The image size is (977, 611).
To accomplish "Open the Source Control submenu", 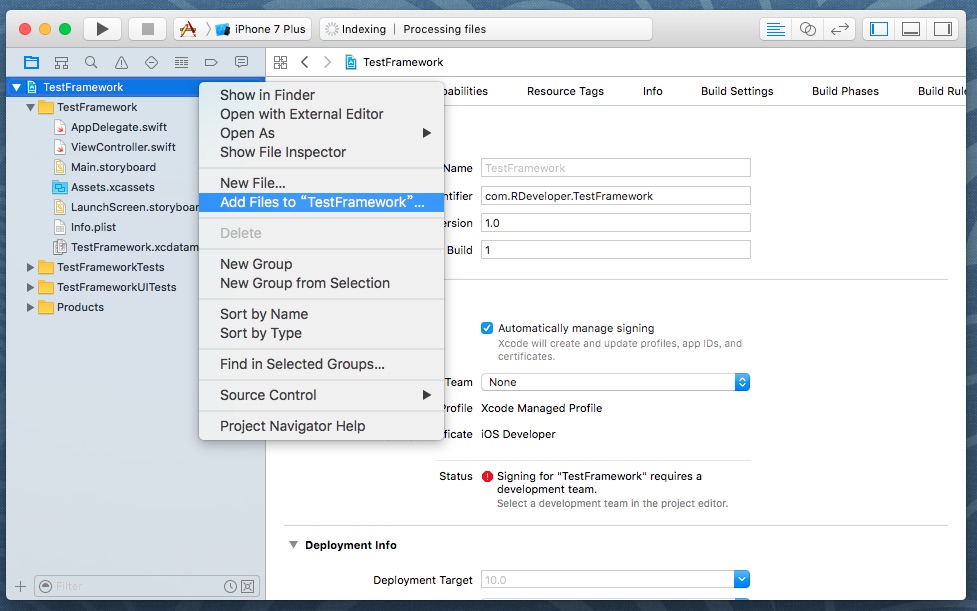I will tap(322, 395).
